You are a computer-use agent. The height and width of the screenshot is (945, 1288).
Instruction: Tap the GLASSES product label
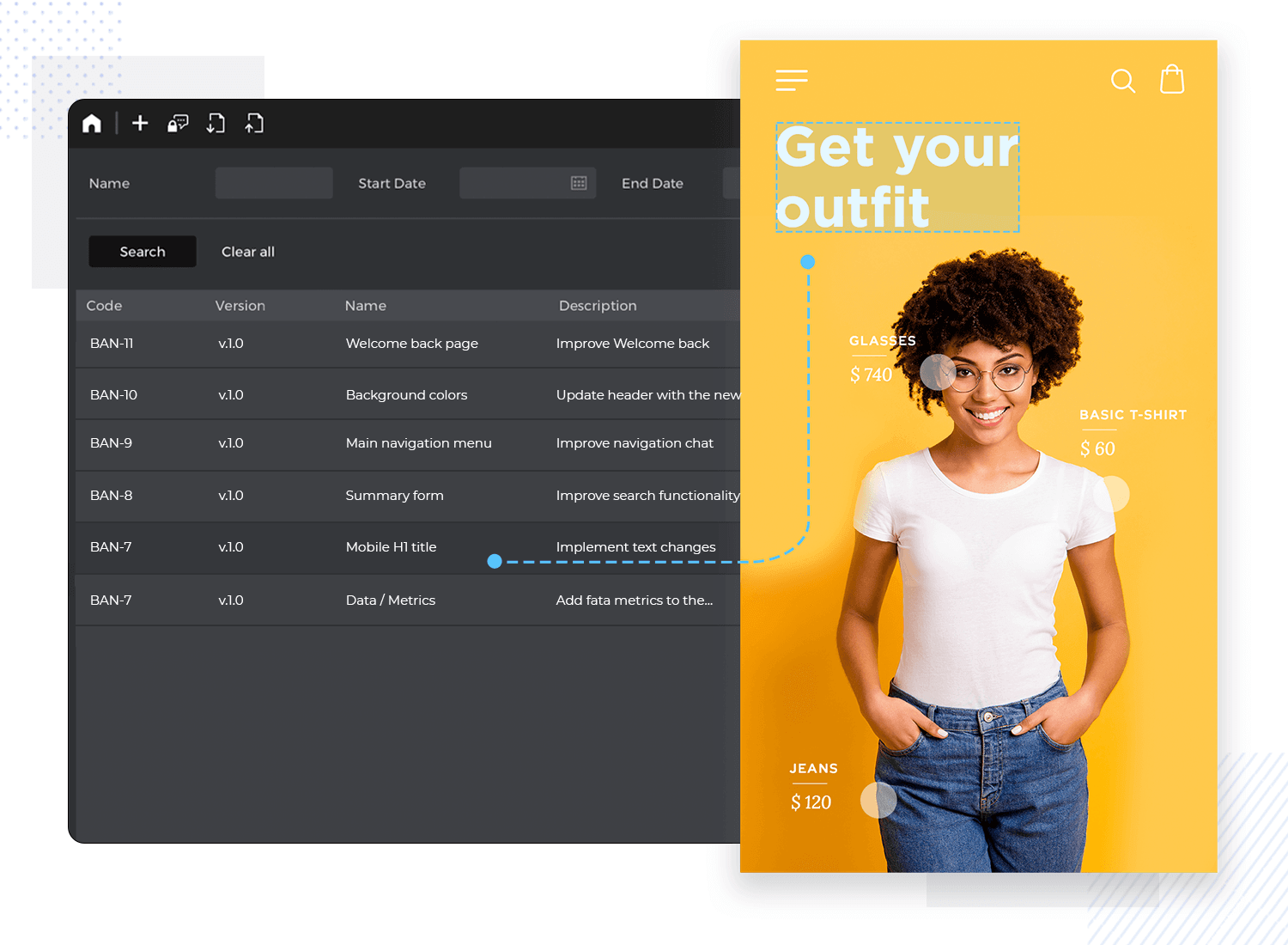pos(883,341)
